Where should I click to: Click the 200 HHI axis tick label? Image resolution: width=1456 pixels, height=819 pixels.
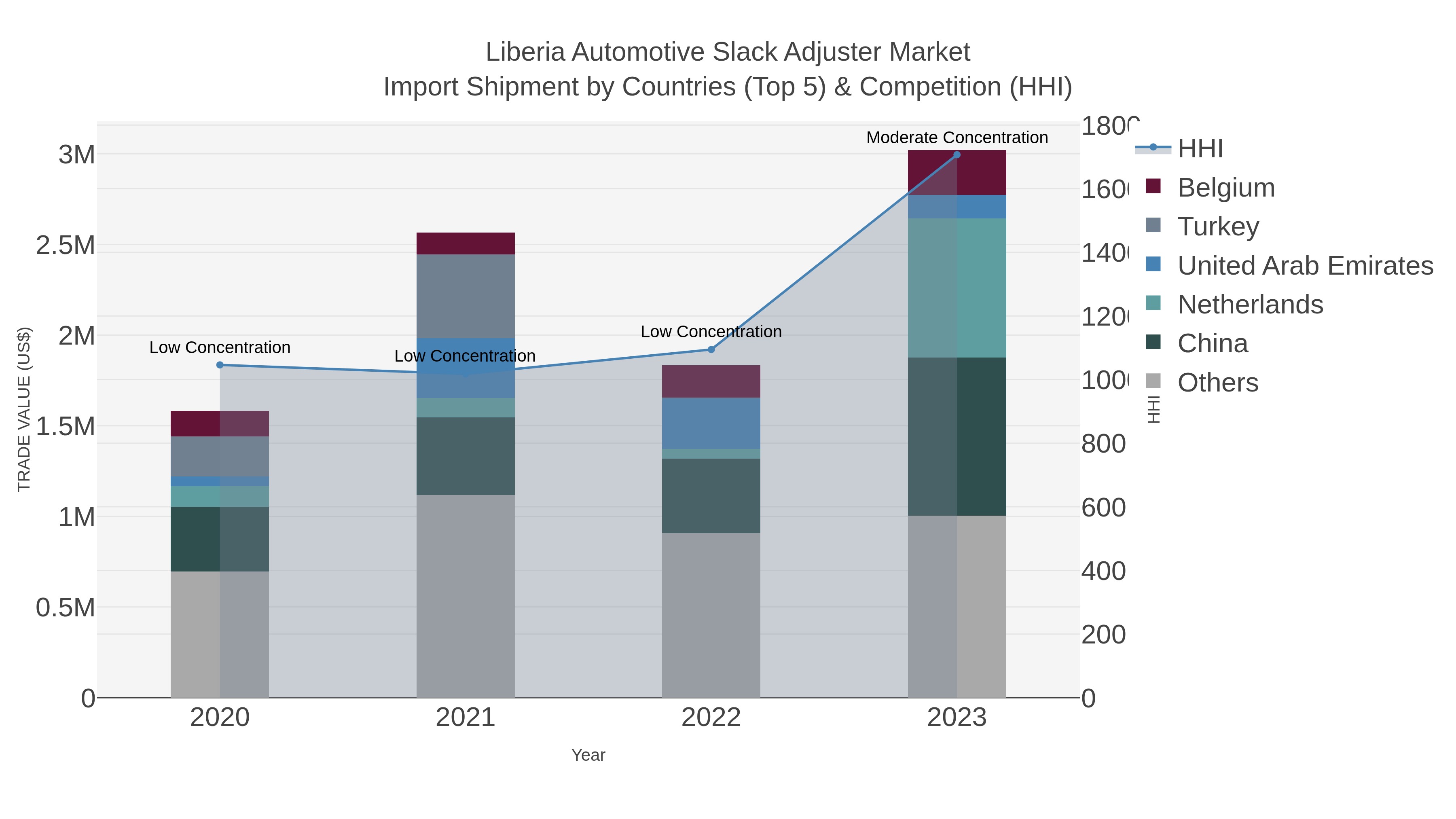click(x=1104, y=635)
